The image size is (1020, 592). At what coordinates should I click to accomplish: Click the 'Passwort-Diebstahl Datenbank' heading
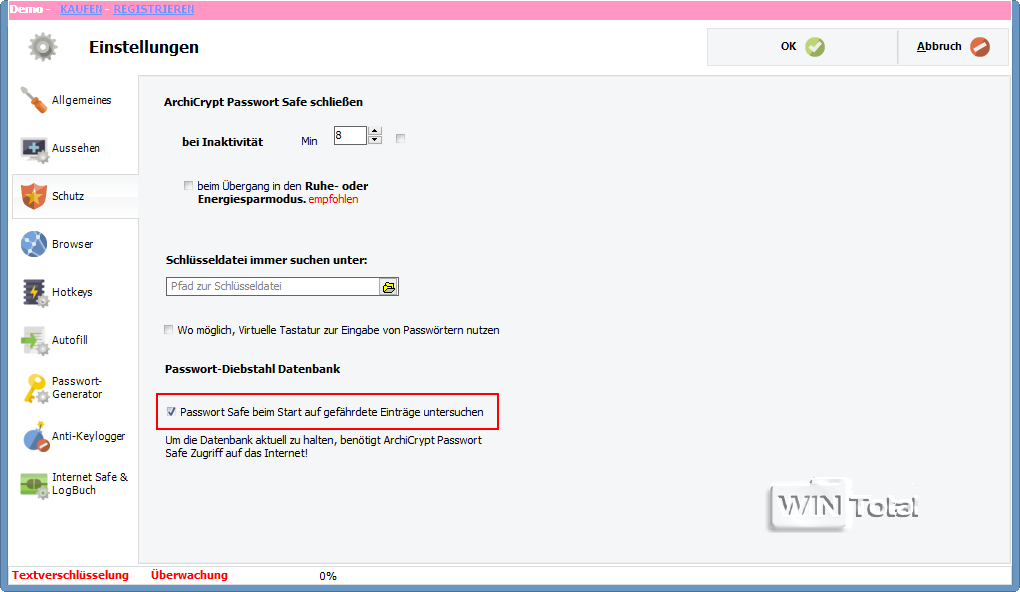tap(252, 369)
